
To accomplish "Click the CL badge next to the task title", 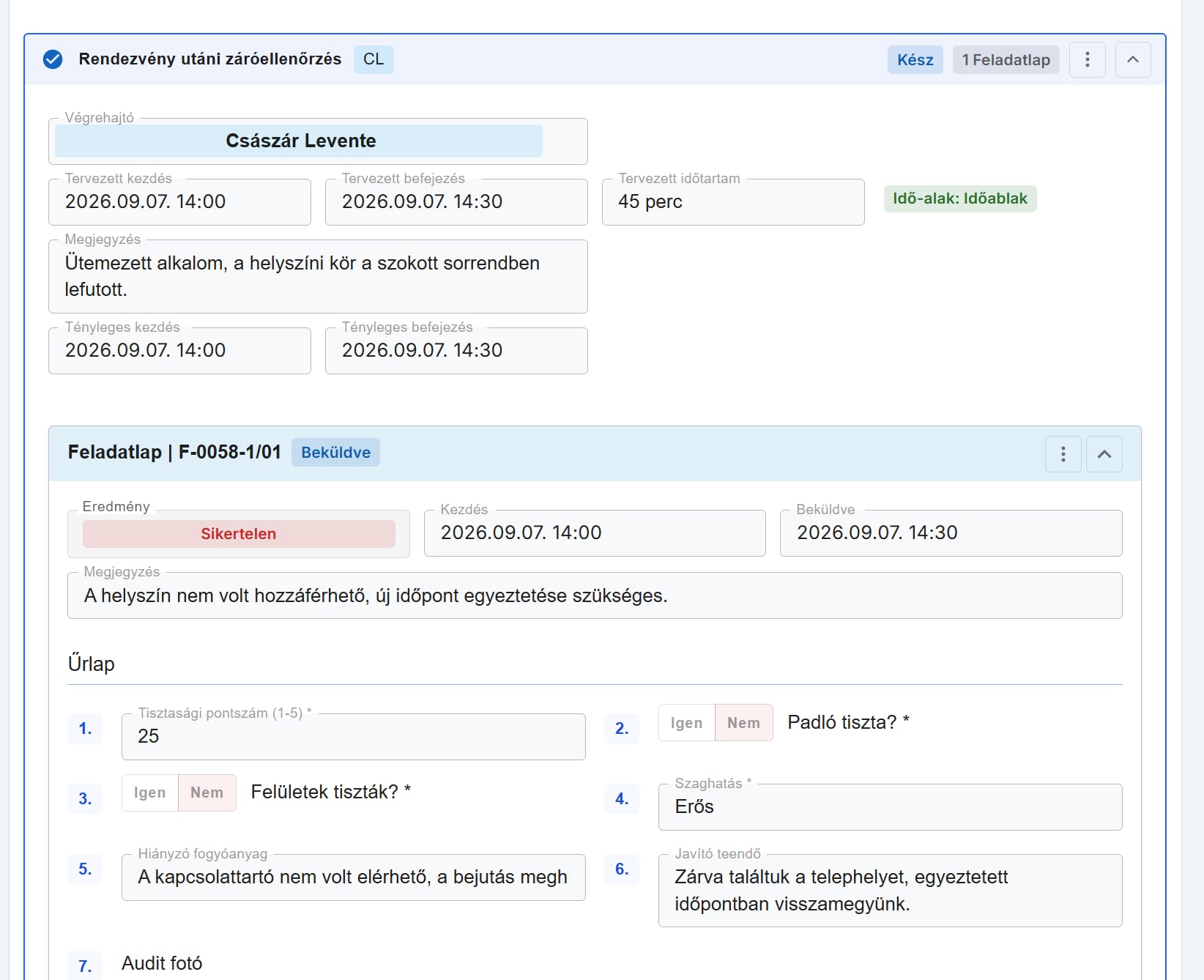I will (x=374, y=59).
